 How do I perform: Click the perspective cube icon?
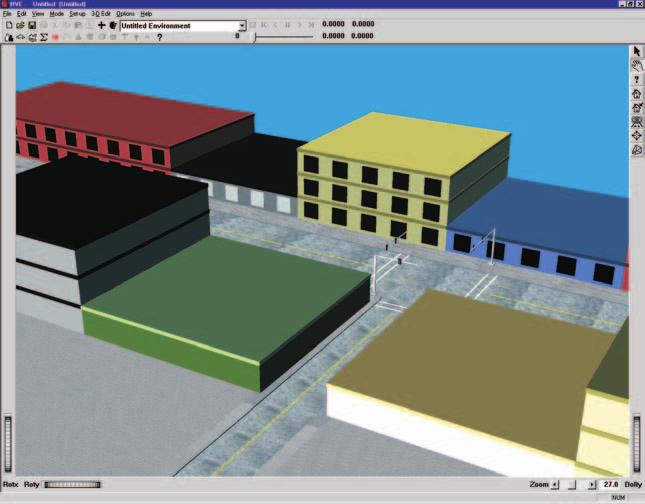(637, 150)
